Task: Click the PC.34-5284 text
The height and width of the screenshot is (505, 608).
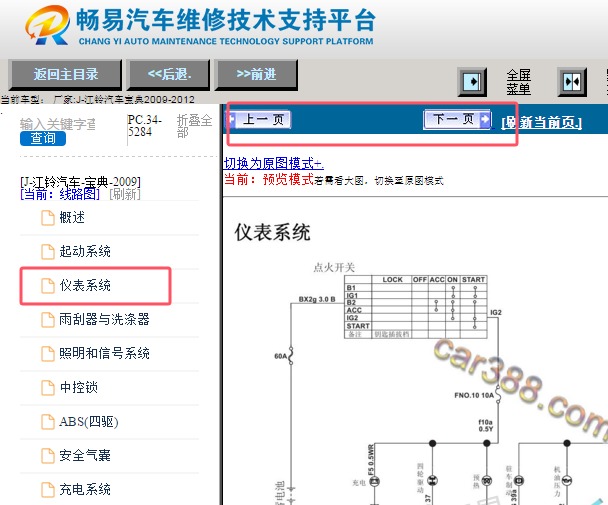Action: 145,126
